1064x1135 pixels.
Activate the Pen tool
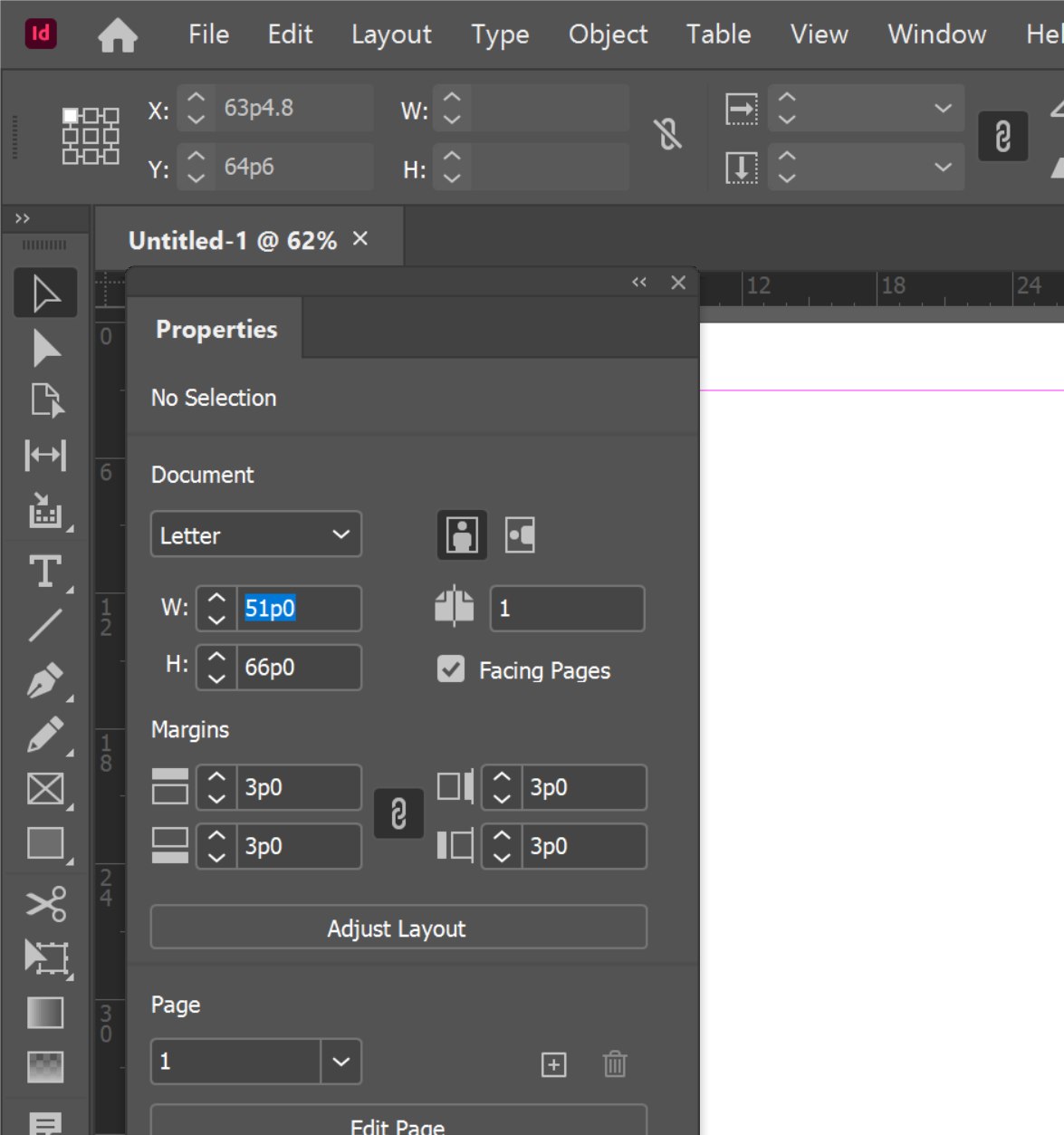[45, 679]
